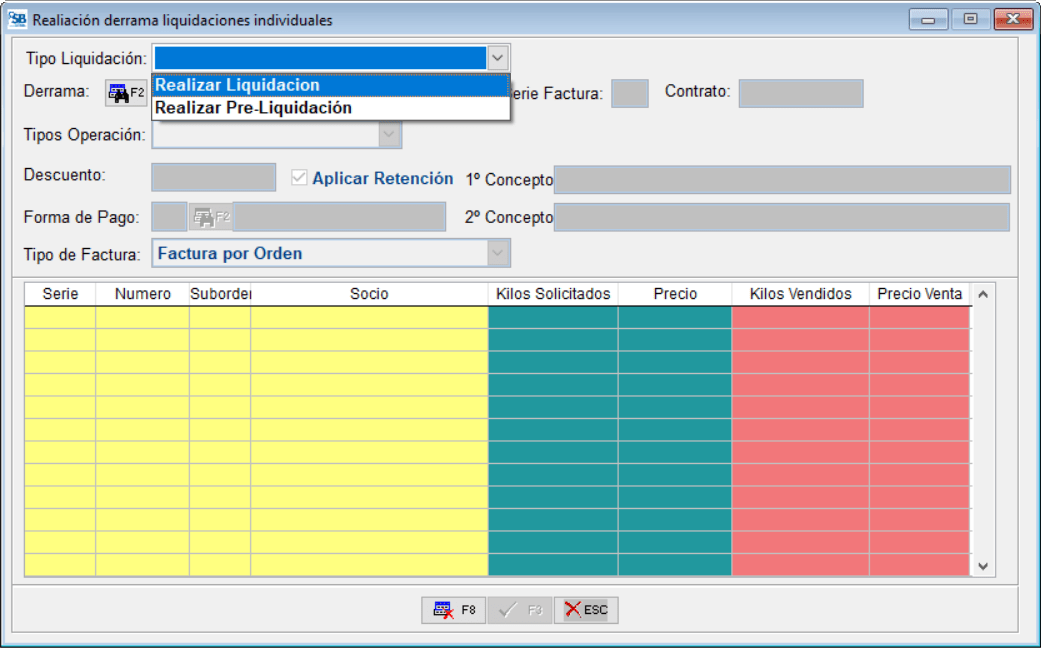The image size is (1041, 648).
Task: Collapse the Tipo Liquidación dropdown arrow
Action: pos(498,57)
